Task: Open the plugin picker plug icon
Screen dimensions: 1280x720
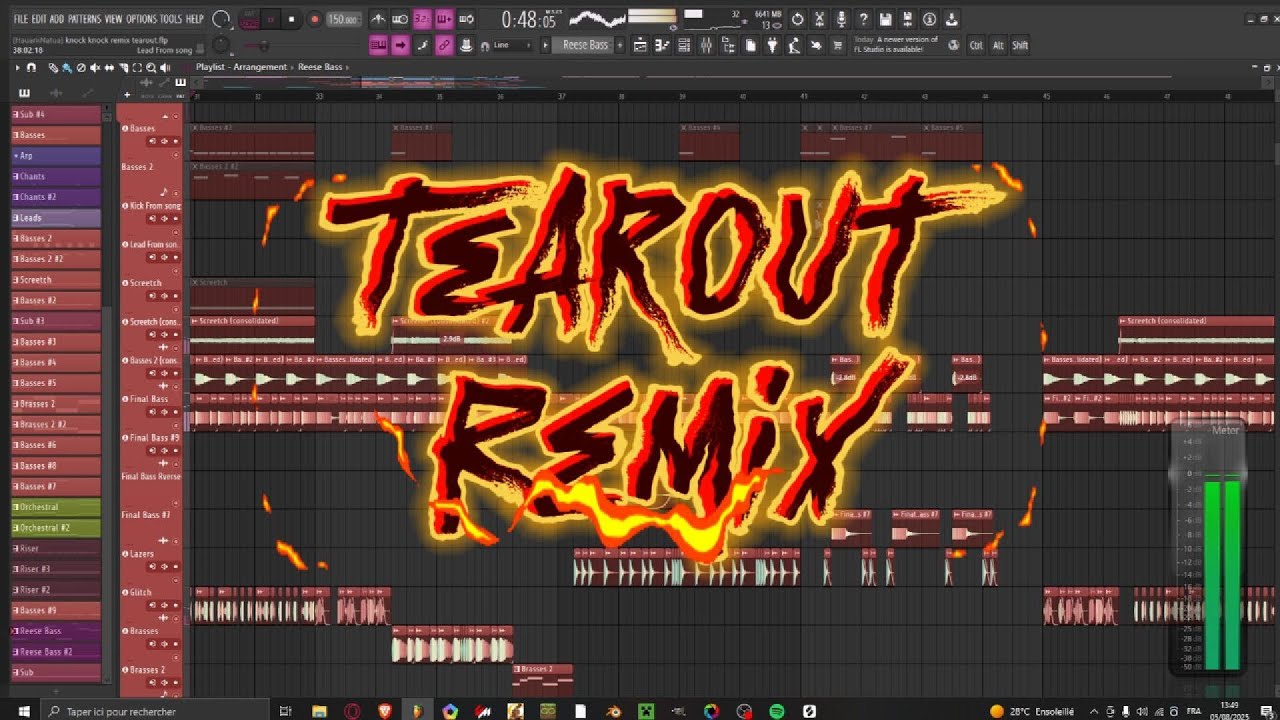Action: click(x=773, y=45)
